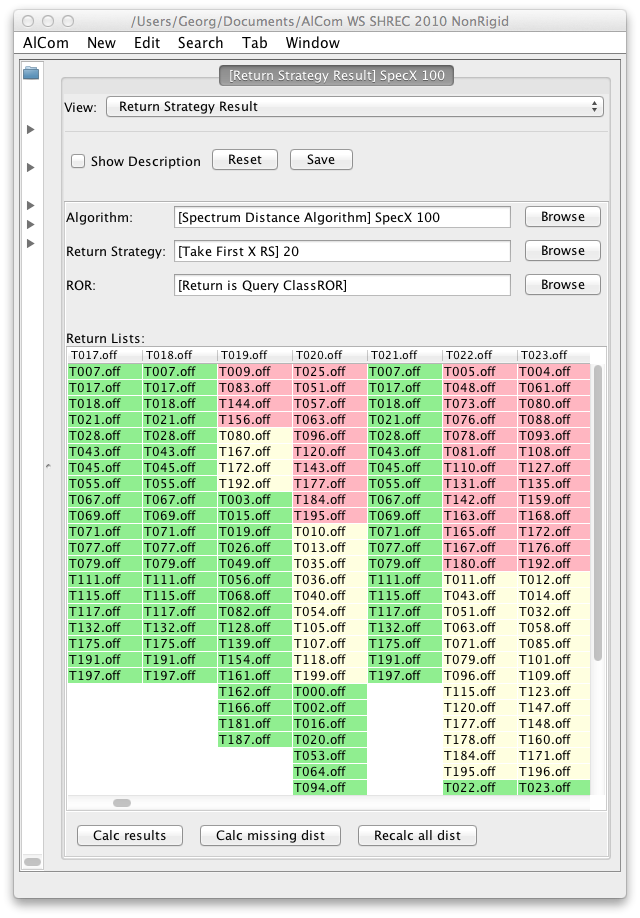Select the T020.off column header

(x=330, y=355)
